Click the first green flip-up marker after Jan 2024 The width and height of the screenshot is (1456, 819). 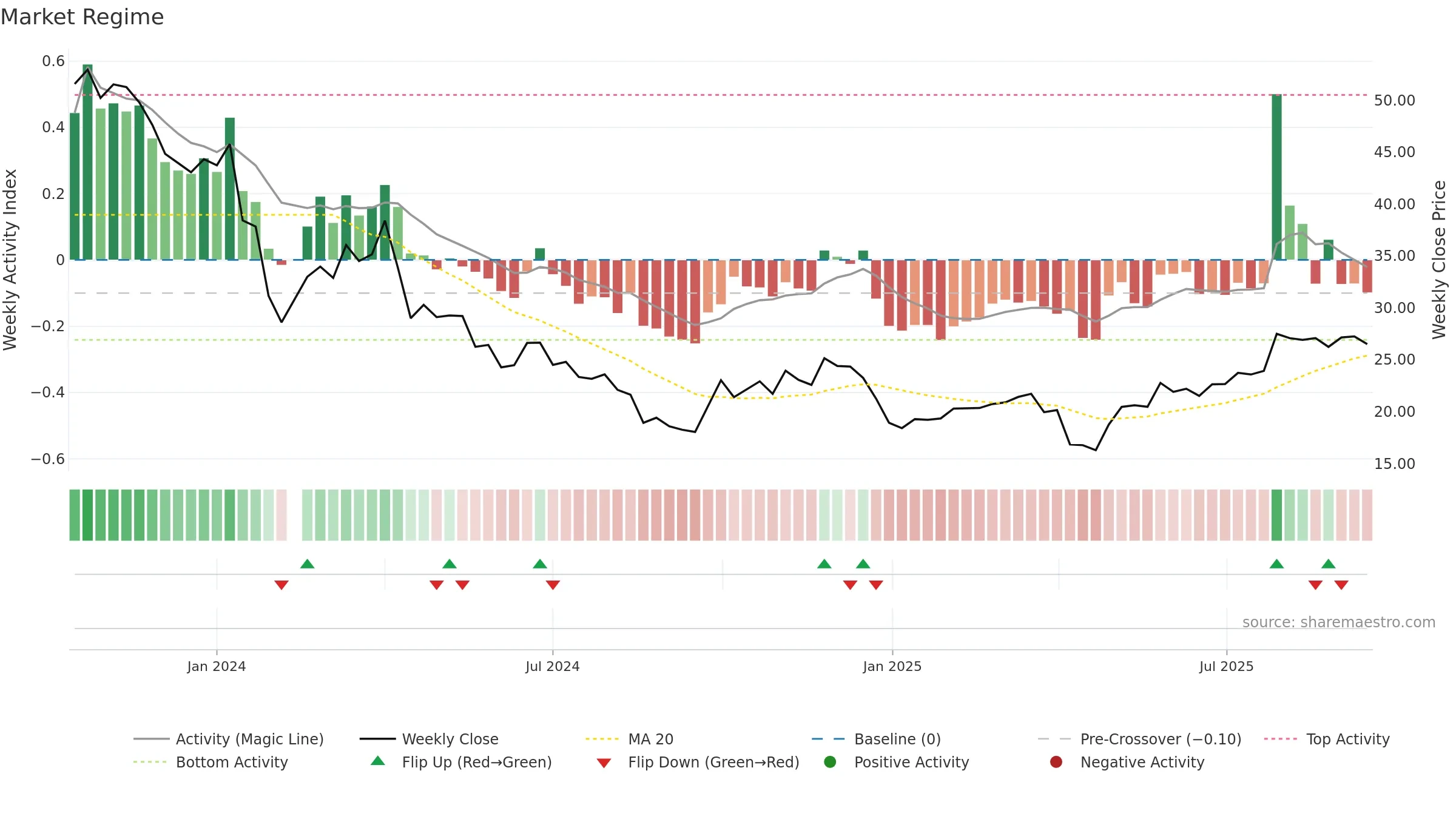pyautogui.click(x=308, y=564)
